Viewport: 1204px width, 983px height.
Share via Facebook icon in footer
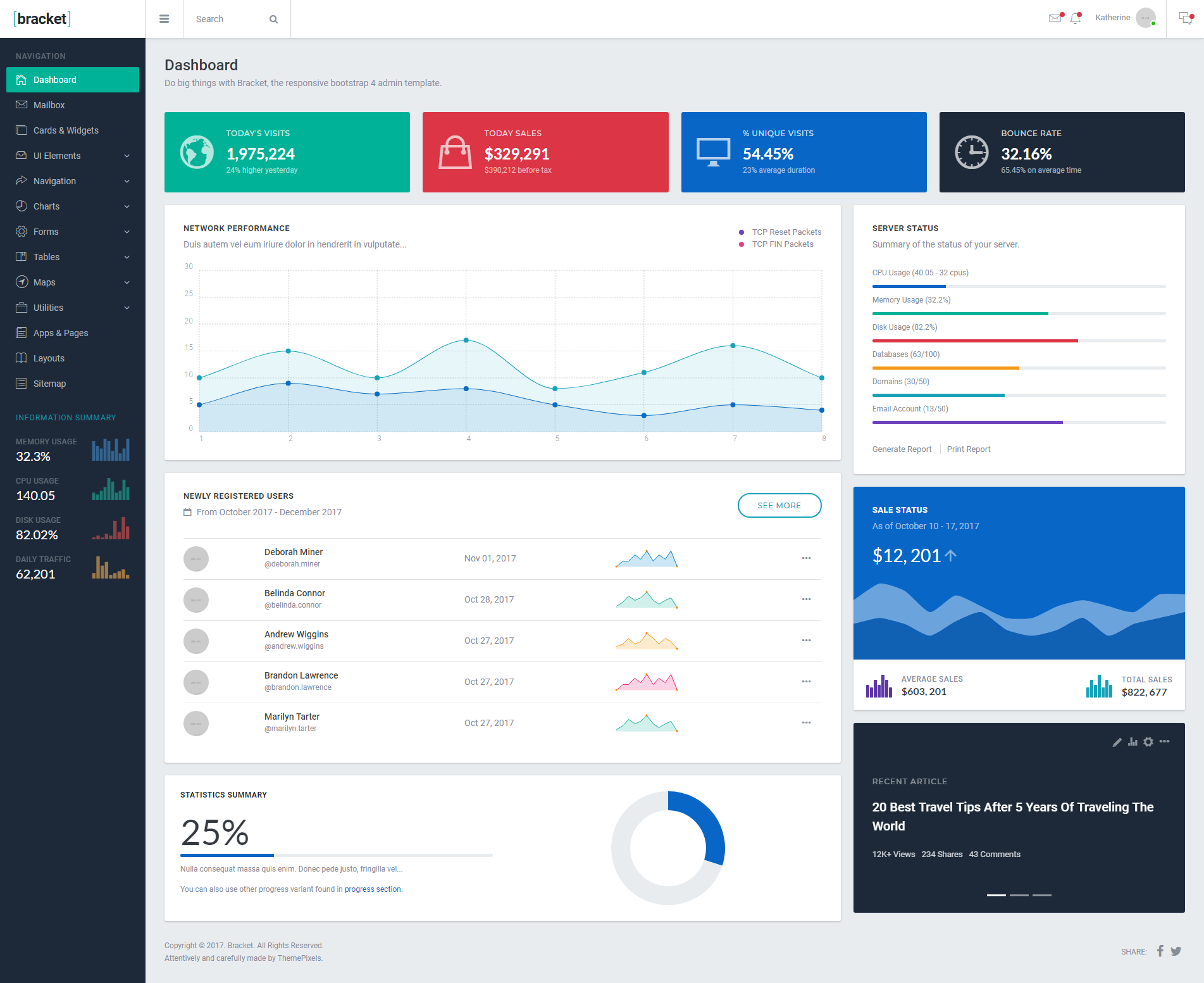[1160, 951]
